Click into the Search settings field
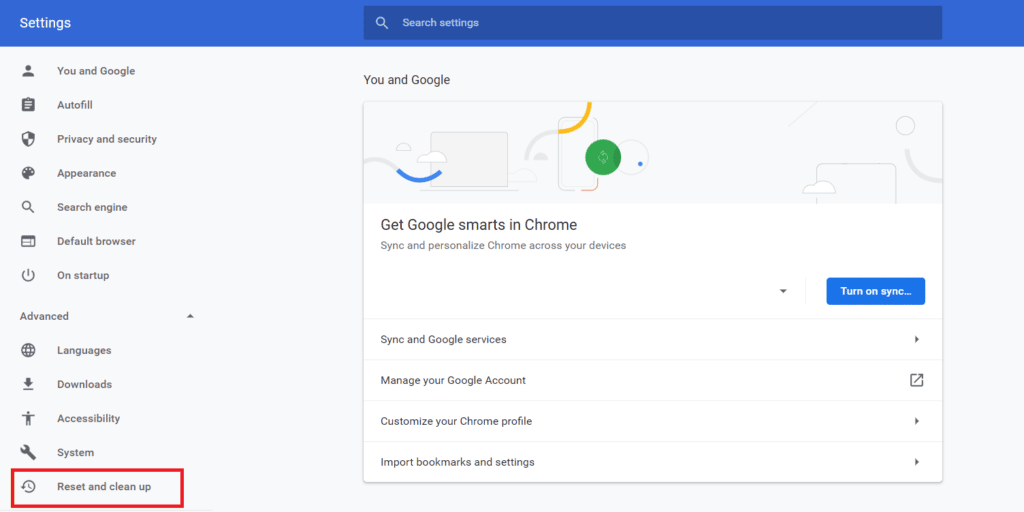The height and width of the screenshot is (512, 1024). click(652, 23)
